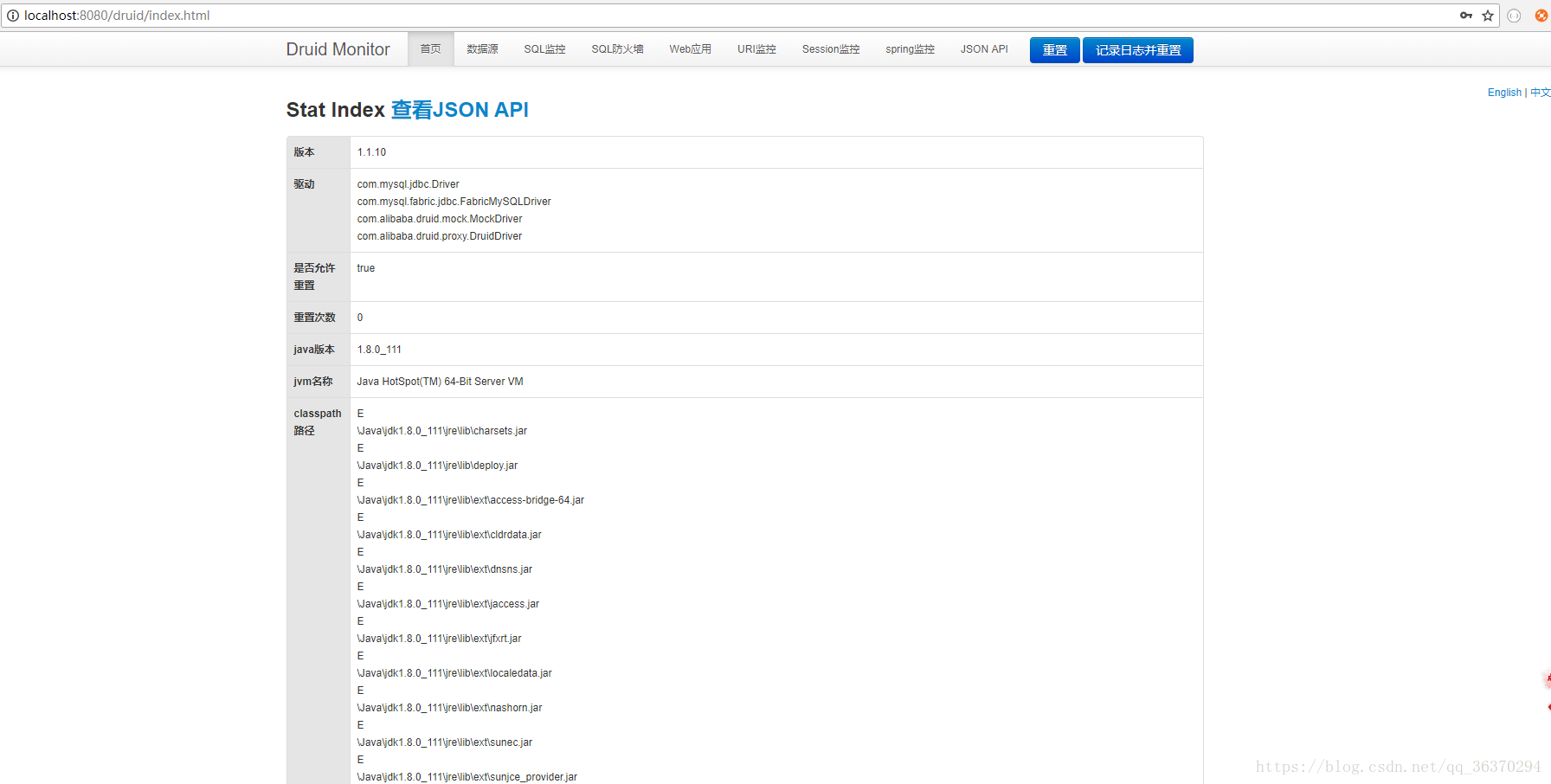Click the sunjce_provider.jar classpath entry

click(467, 777)
